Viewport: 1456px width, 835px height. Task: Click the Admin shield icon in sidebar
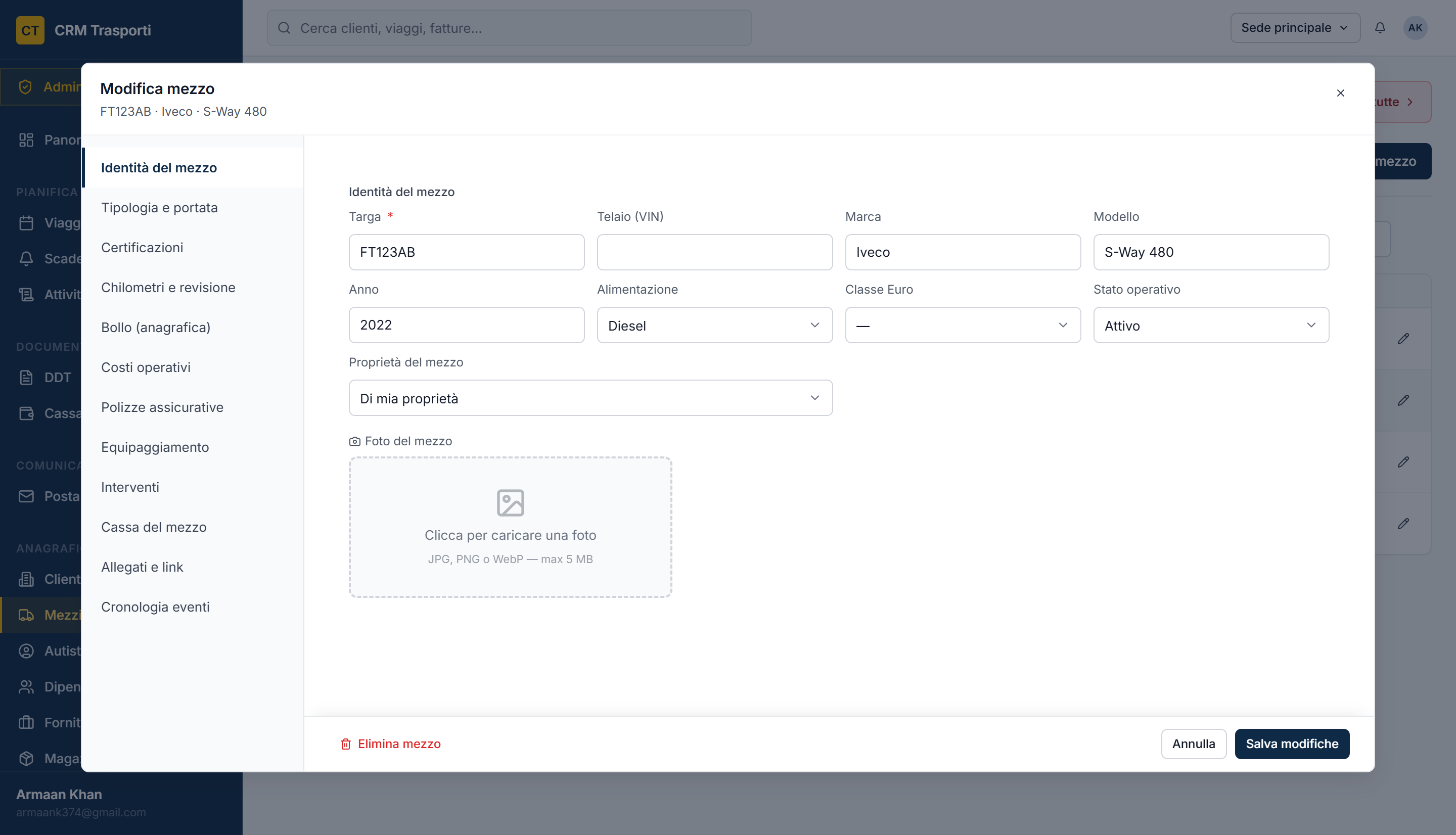[x=25, y=86]
